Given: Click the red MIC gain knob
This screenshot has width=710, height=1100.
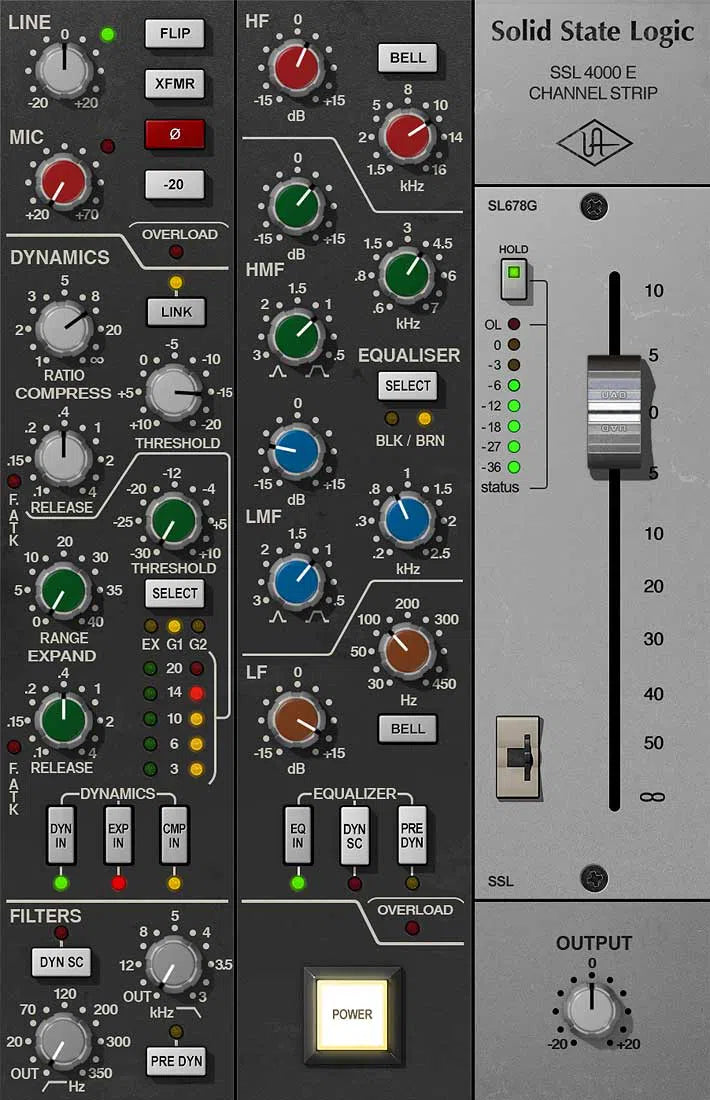Looking at the screenshot, I should point(63,184).
